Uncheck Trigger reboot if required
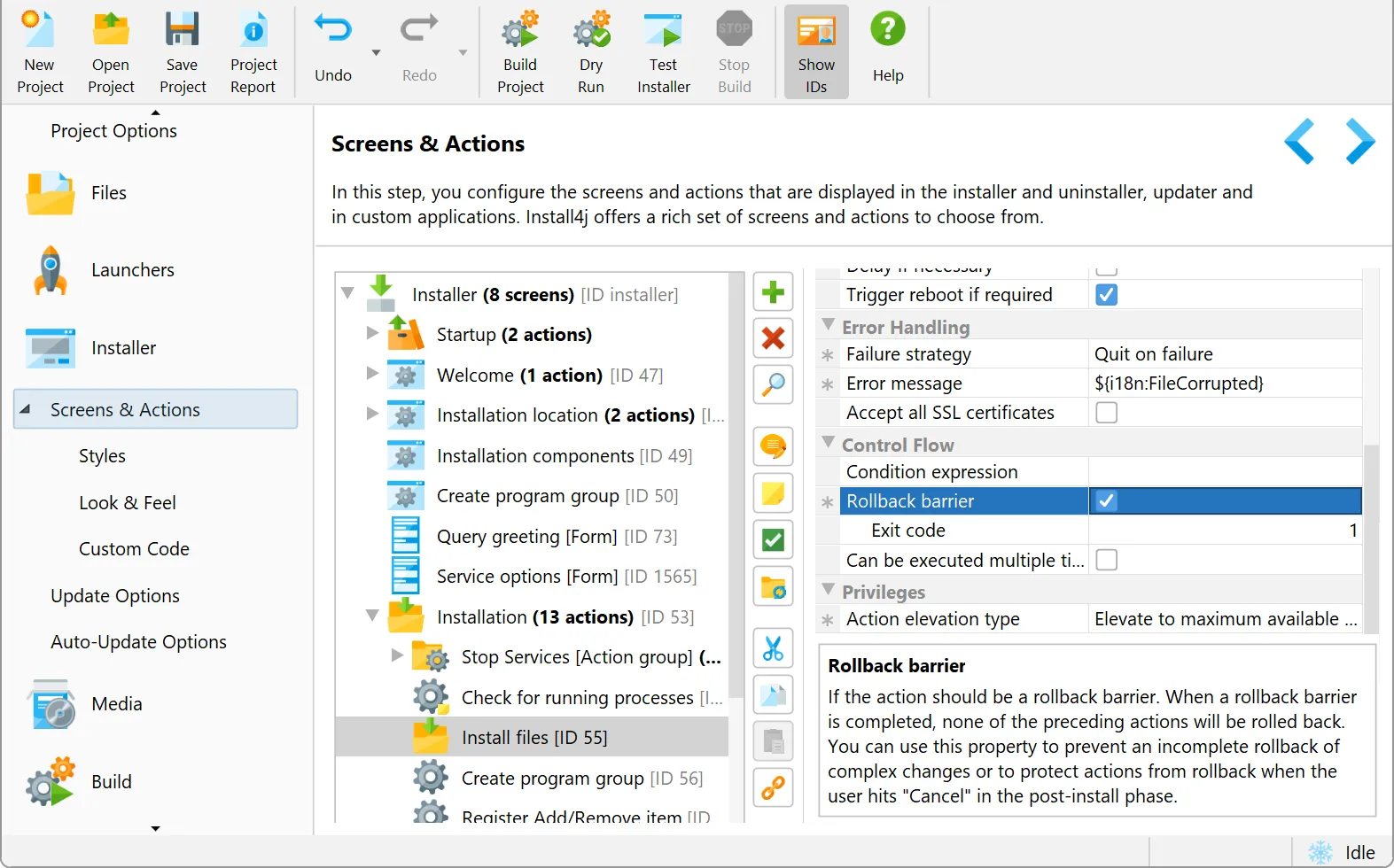 pos(1106,294)
